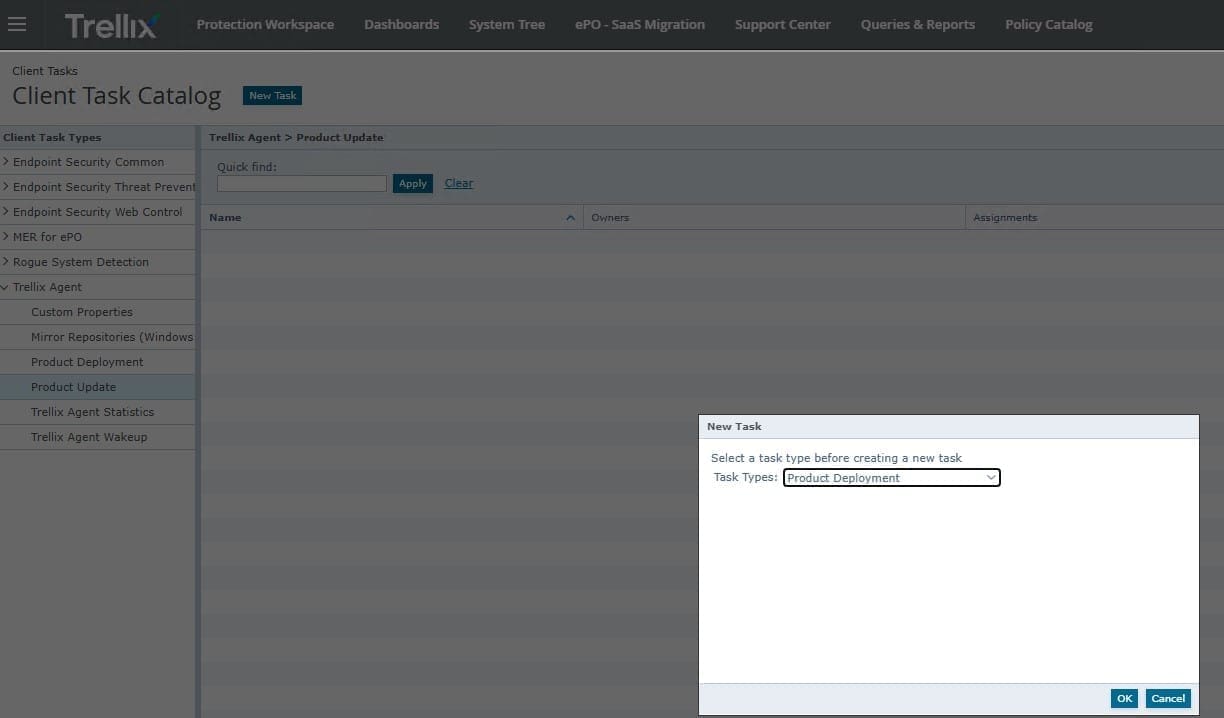Click the Owners column header
This screenshot has height=718, width=1224.
click(x=774, y=217)
